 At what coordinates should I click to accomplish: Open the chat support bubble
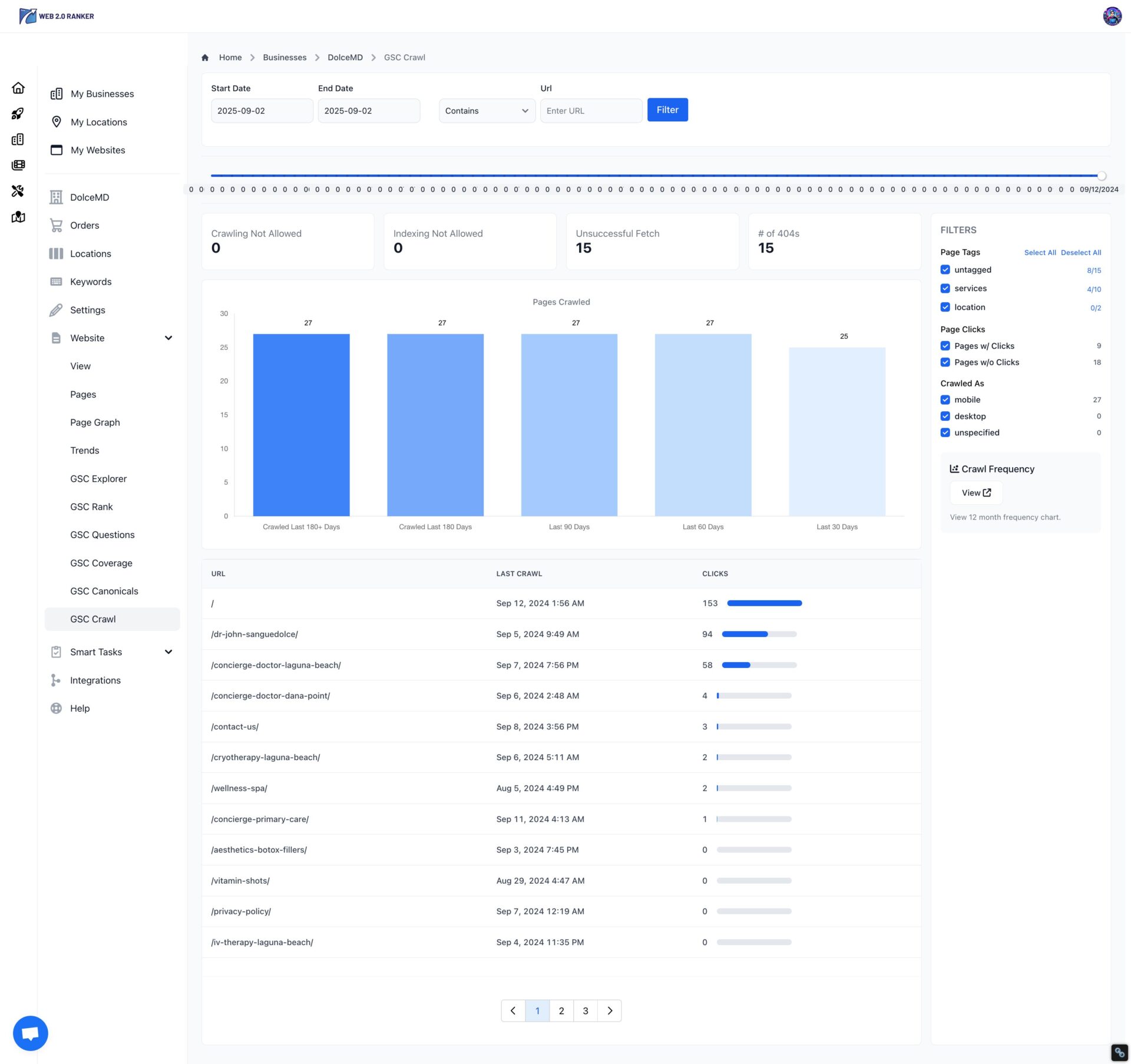(x=31, y=1033)
